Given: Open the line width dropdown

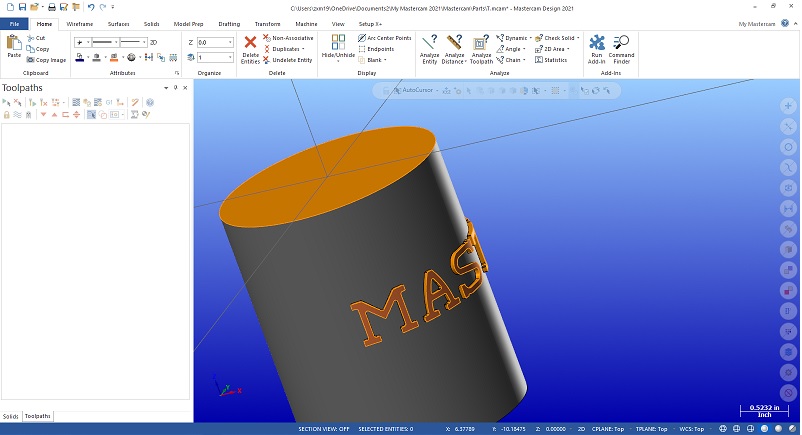Looking at the screenshot, I should [145, 42].
